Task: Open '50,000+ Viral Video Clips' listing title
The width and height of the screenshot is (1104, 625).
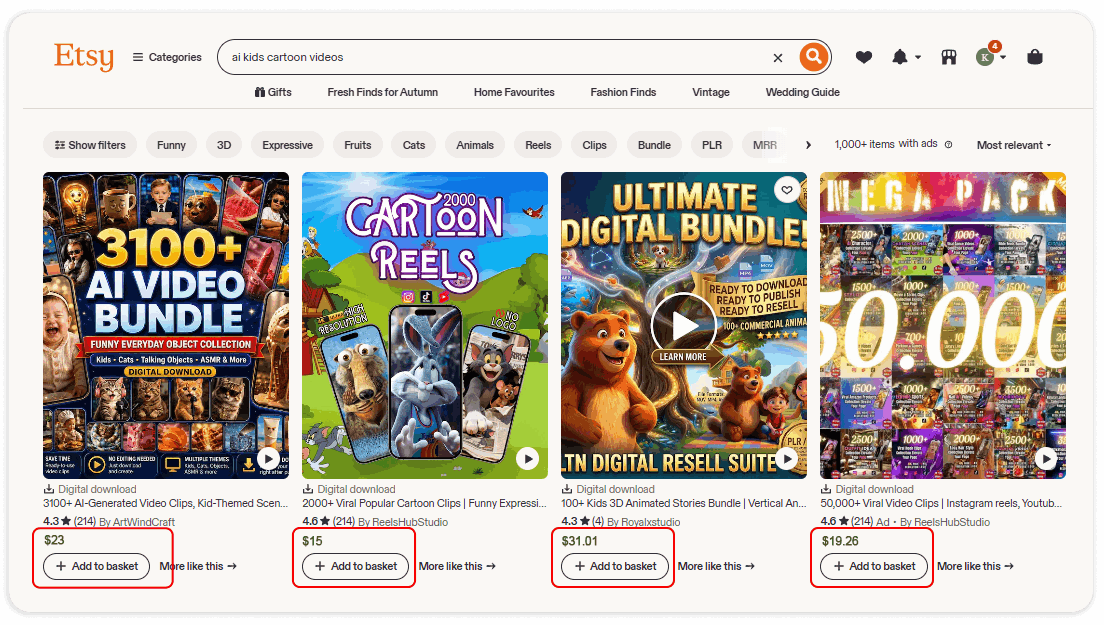Action: (x=941, y=503)
